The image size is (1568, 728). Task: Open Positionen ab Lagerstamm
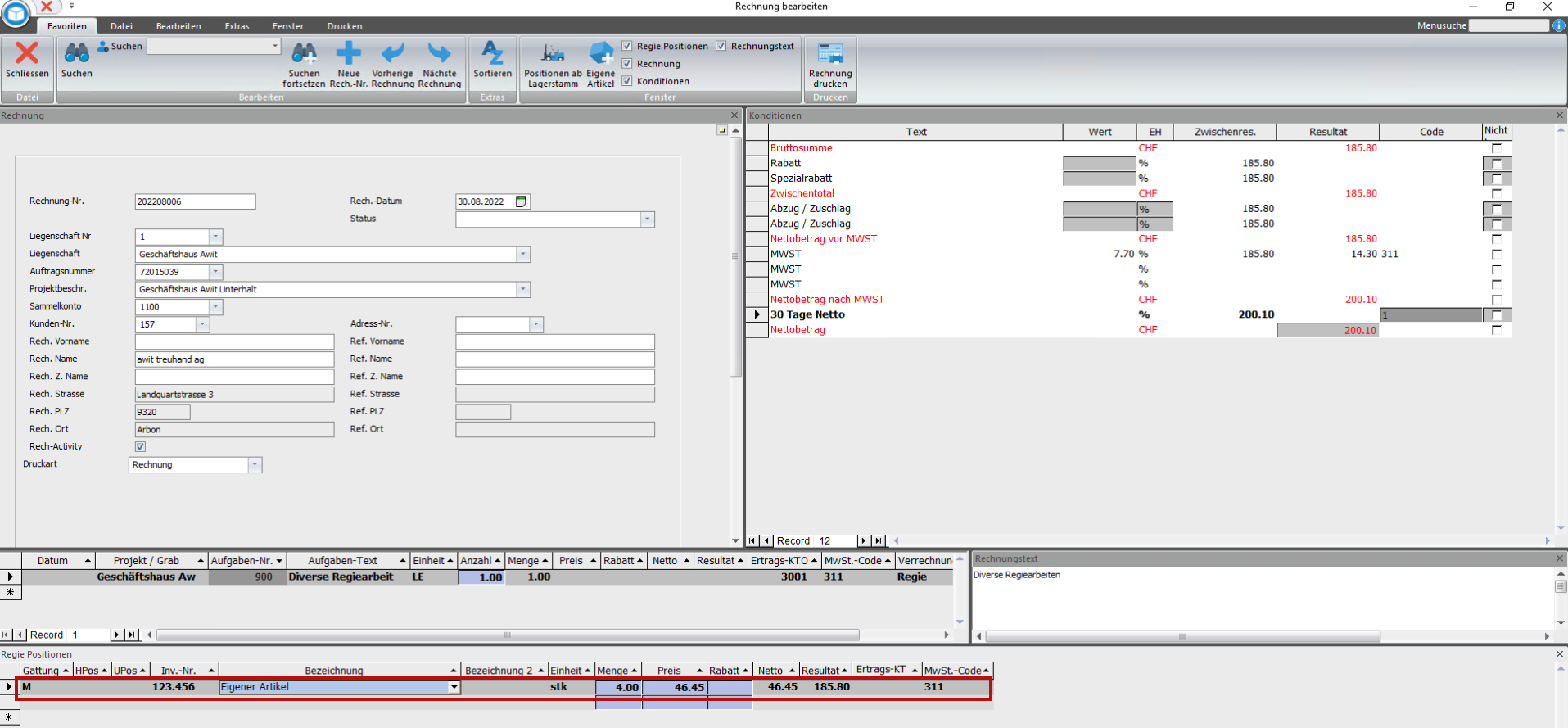(x=553, y=54)
